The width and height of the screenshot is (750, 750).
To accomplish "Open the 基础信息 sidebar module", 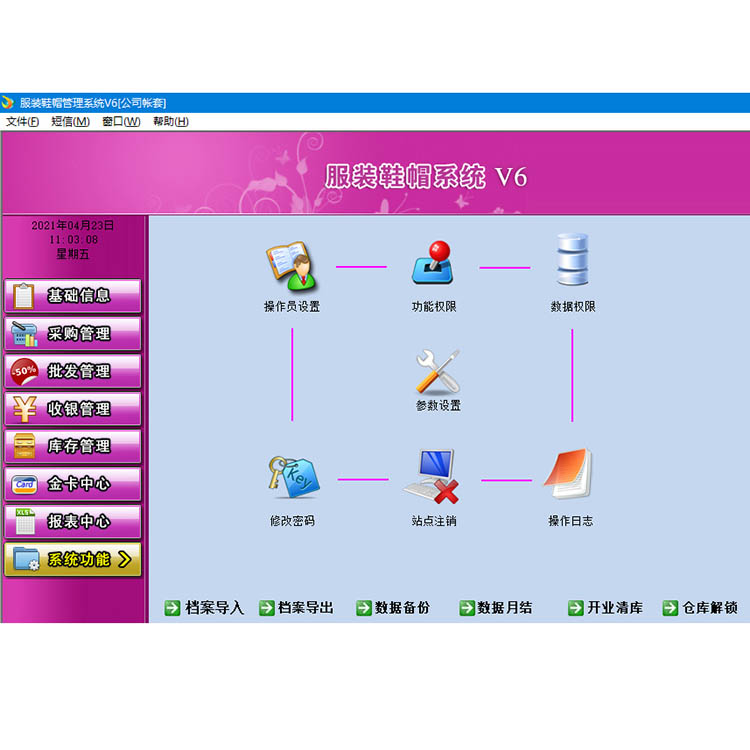I will point(73,296).
